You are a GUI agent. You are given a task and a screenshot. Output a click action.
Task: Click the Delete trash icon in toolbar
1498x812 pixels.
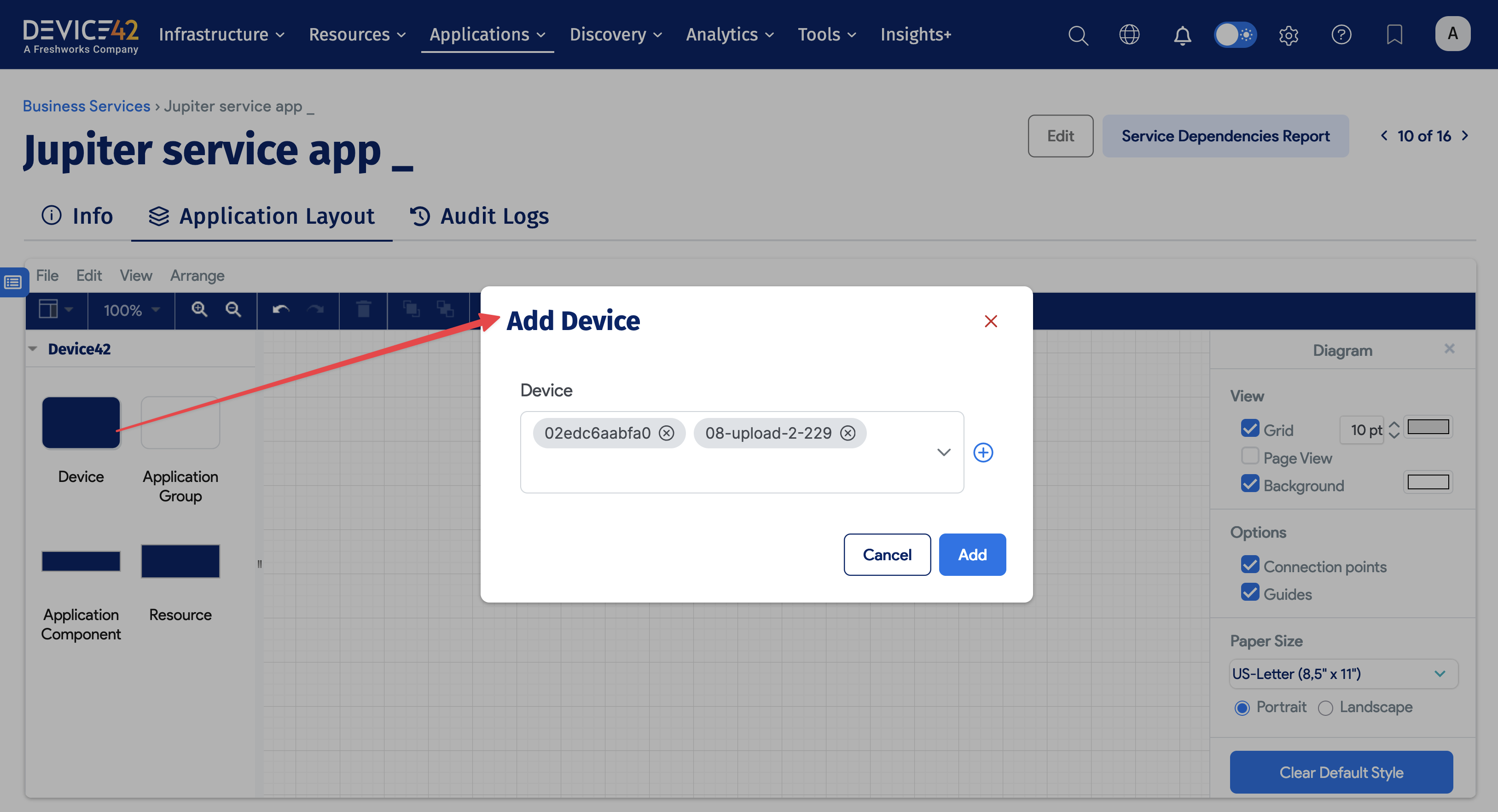(x=364, y=310)
